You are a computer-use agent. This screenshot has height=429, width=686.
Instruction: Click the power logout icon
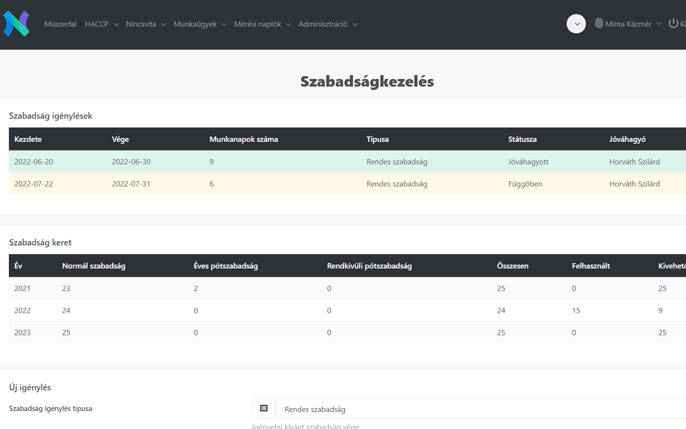click(673, 24)
